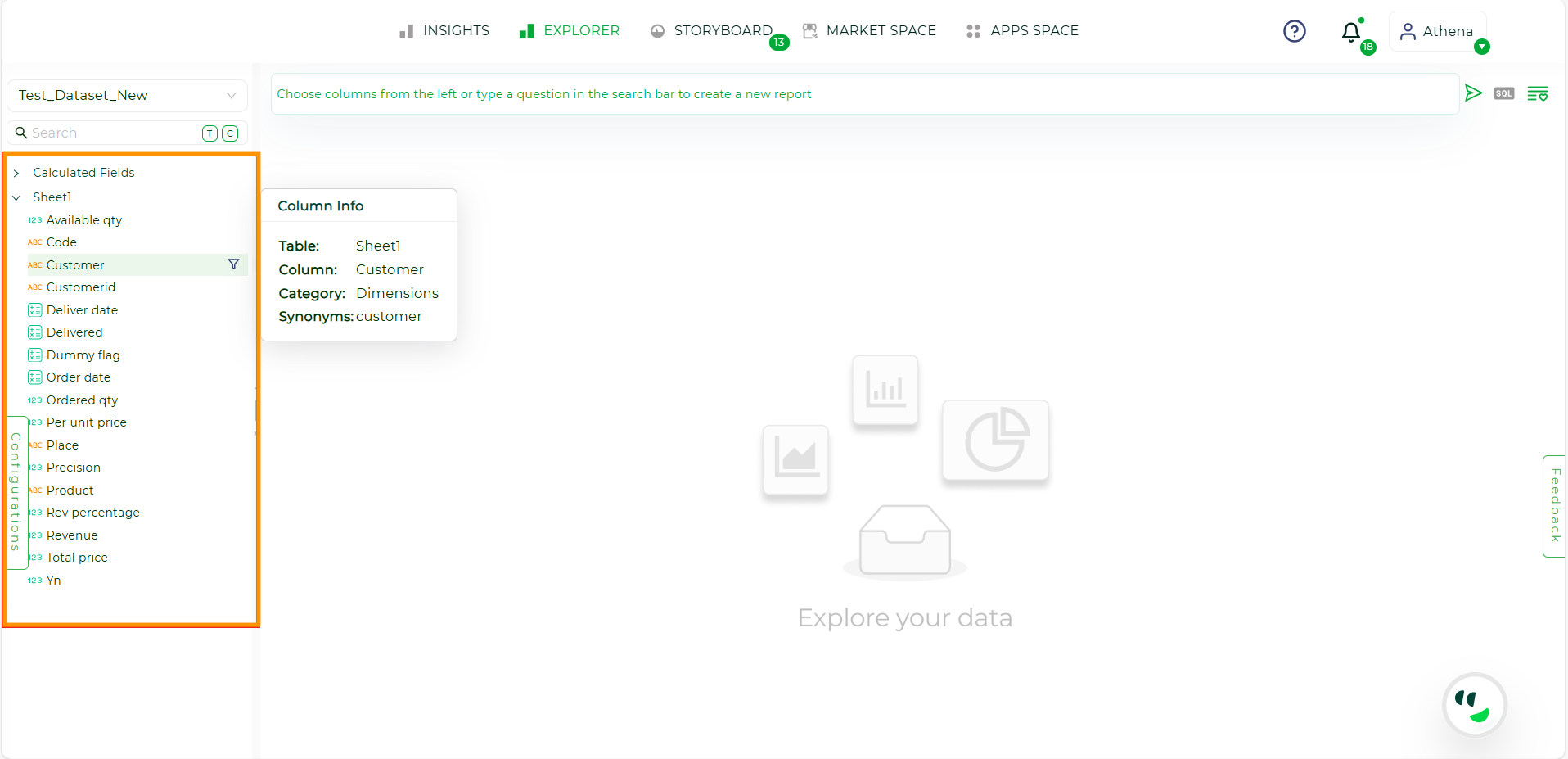
Task: Switch to the INSIGHTS tab
Action: point(455,30)
